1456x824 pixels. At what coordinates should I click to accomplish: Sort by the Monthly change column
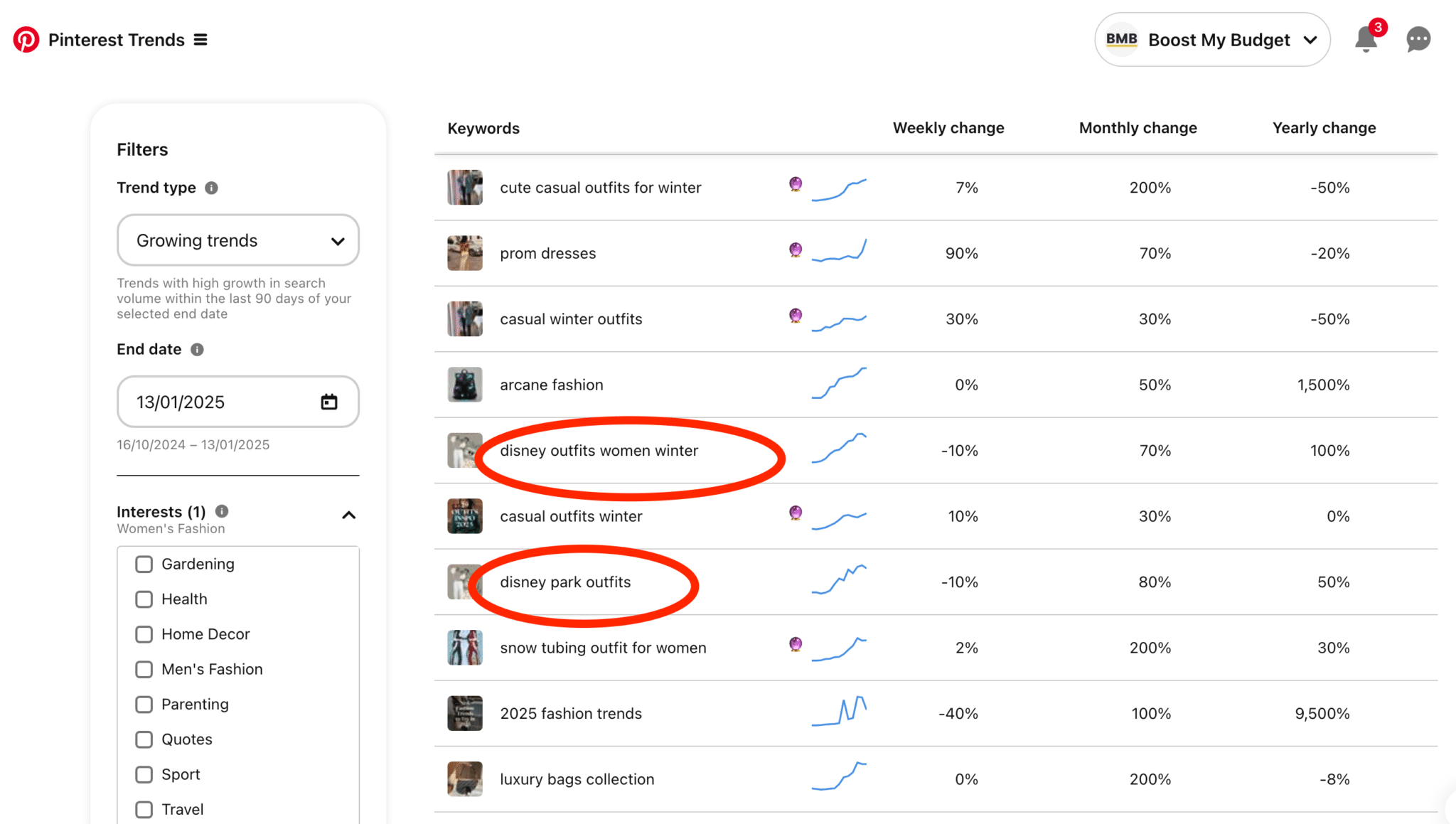pos(1137,128)
